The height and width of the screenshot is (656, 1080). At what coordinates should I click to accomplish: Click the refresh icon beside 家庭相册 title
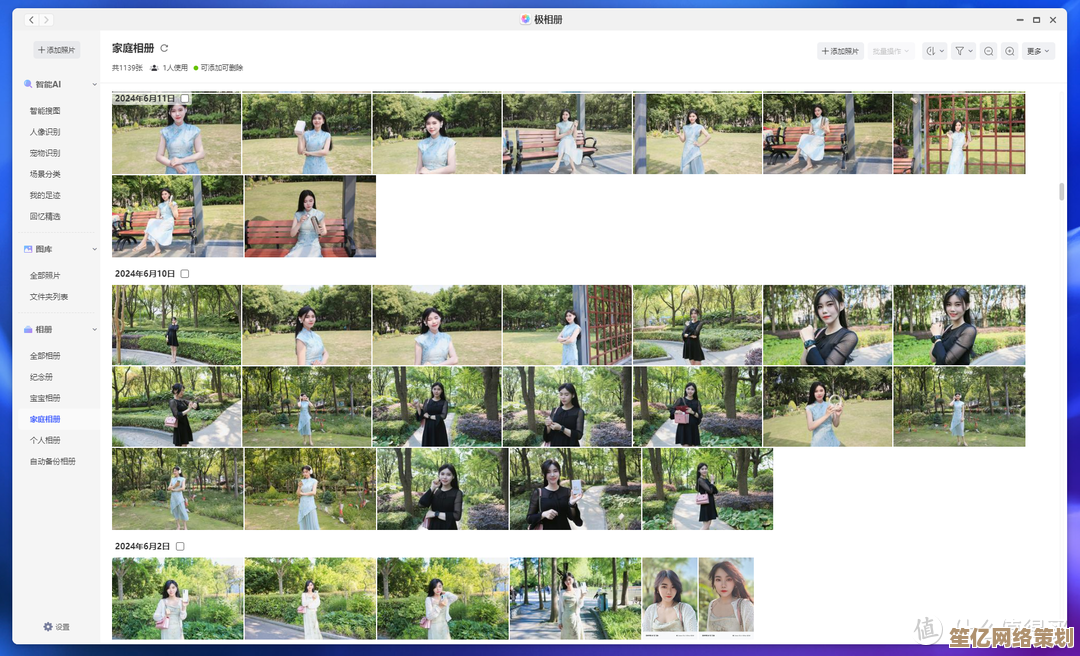click(164, 48)
